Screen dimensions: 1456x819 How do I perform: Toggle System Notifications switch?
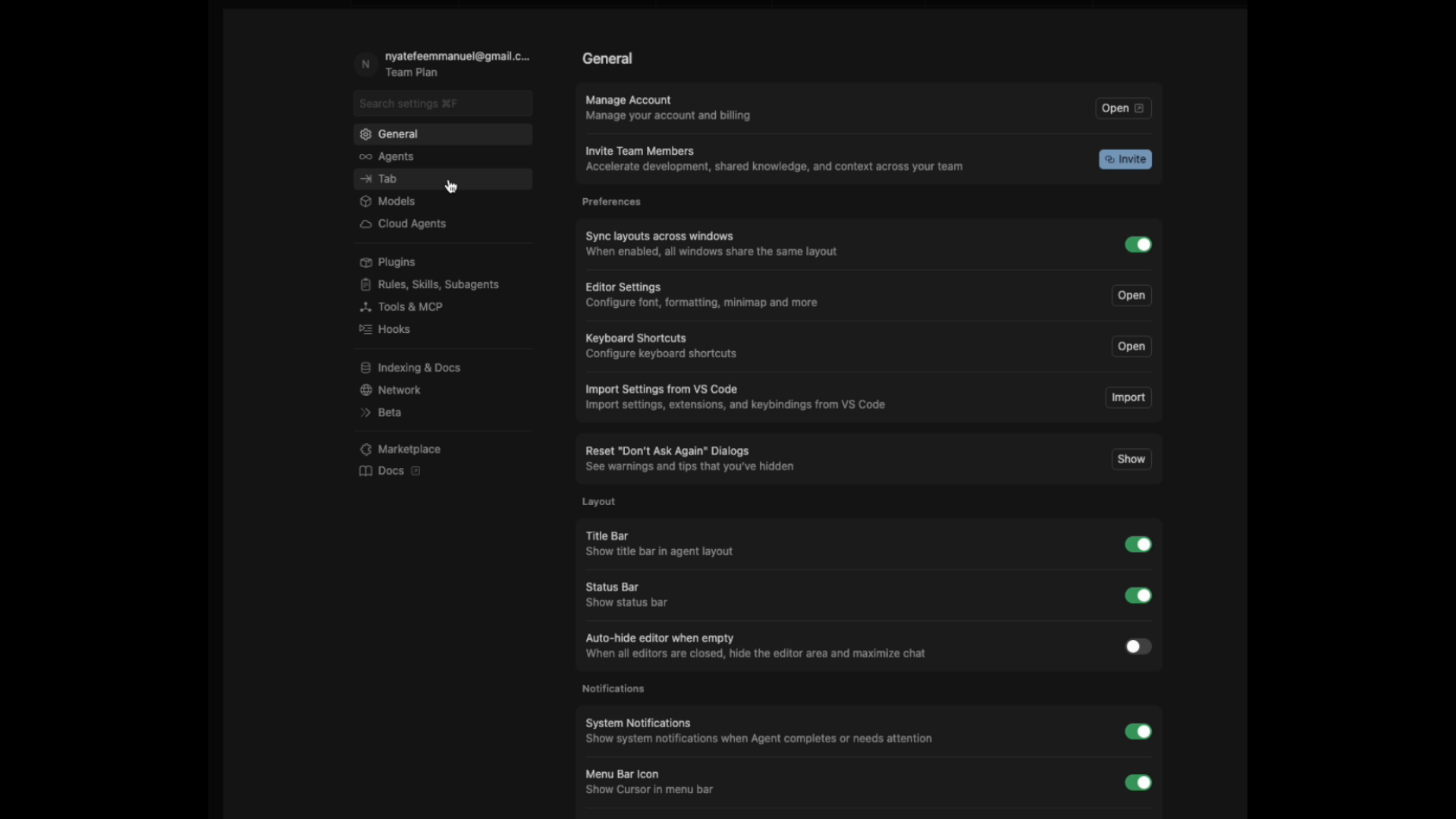click(x=1137, y=732)
